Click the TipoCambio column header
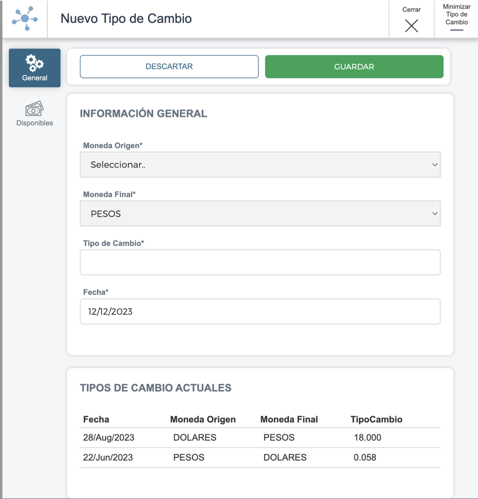478x499 pixels. click(376, 419)
